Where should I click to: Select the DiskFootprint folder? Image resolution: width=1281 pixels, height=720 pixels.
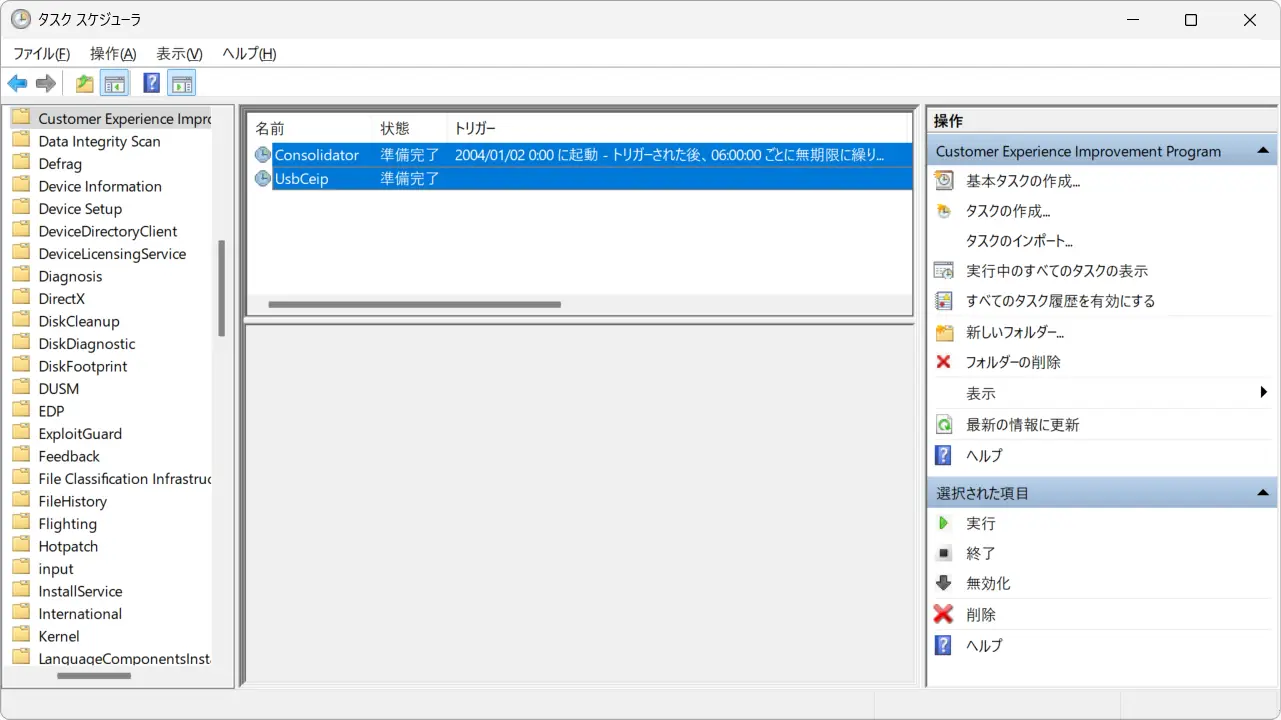83,366
